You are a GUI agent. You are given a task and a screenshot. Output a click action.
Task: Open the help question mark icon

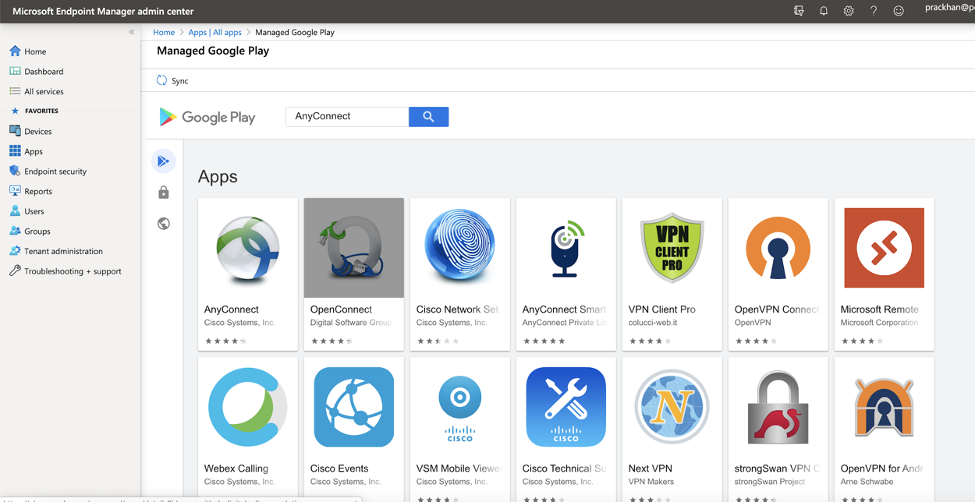(874, 11)
